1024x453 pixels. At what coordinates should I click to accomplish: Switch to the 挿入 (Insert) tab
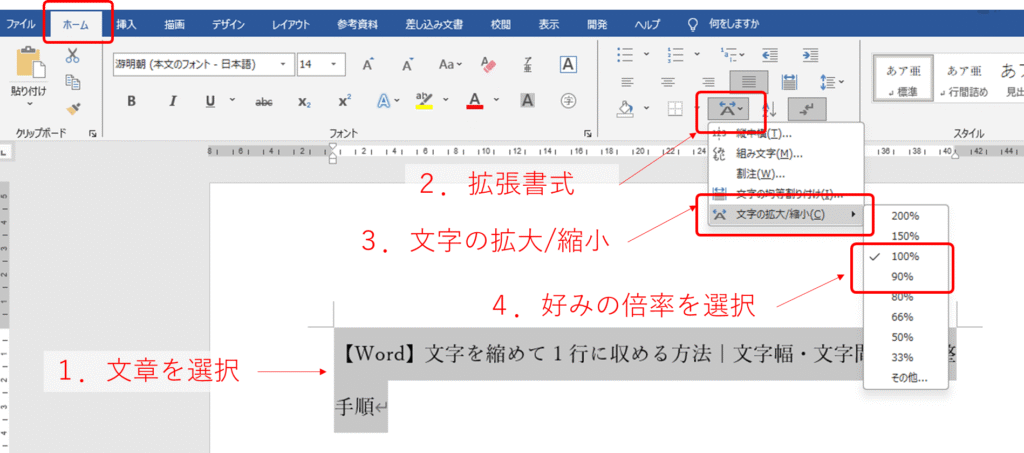(x=127, y=22)
